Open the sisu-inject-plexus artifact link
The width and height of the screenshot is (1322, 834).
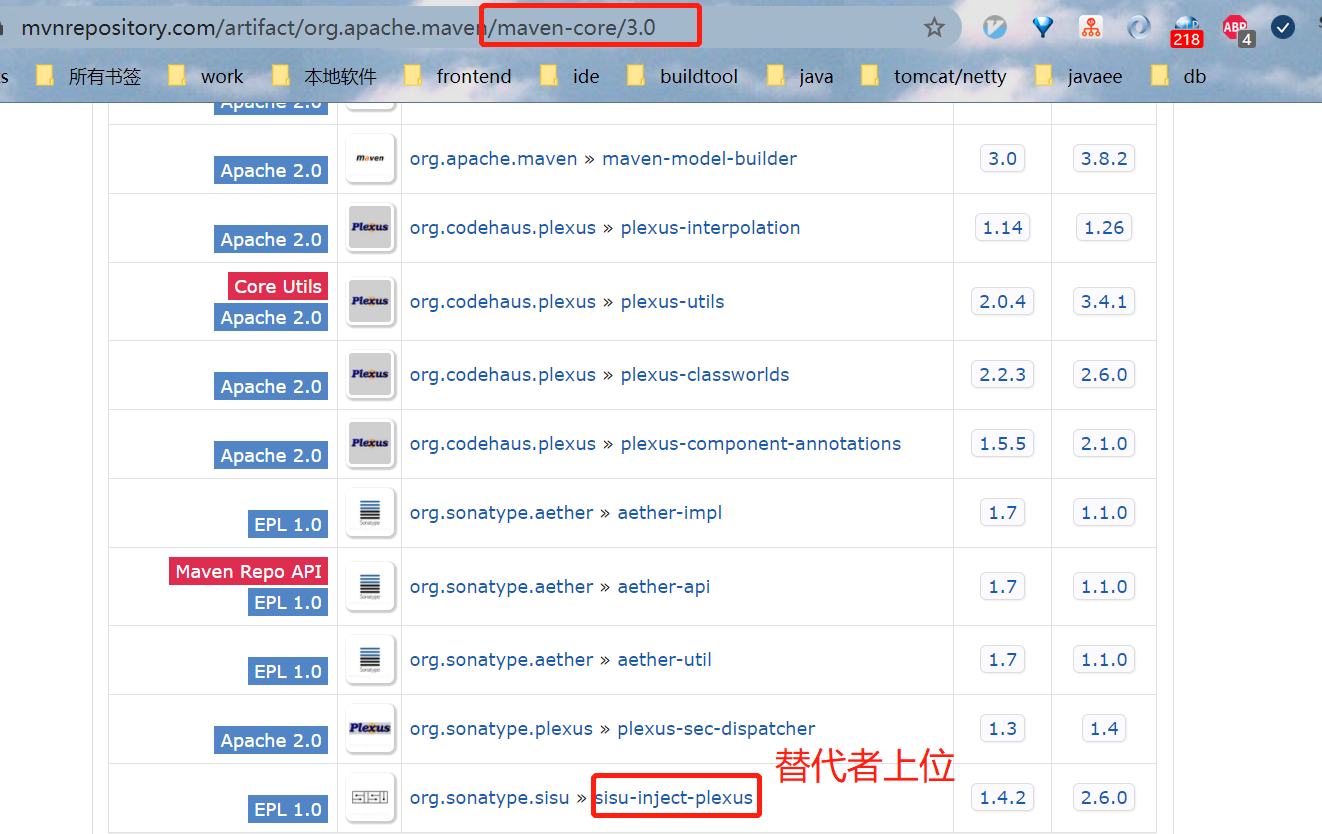[673, 797]
